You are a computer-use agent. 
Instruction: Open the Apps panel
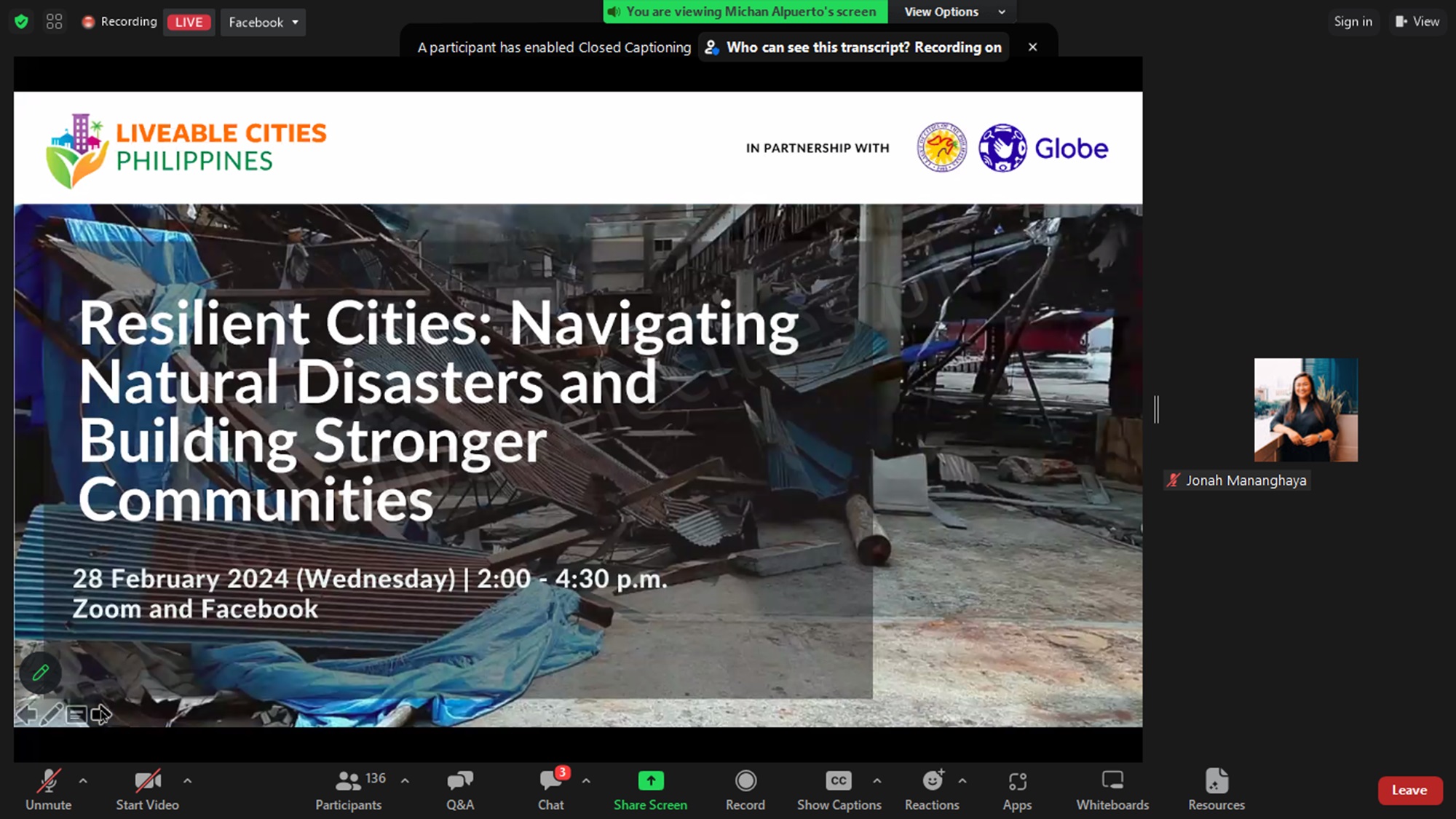(1017, 790)
